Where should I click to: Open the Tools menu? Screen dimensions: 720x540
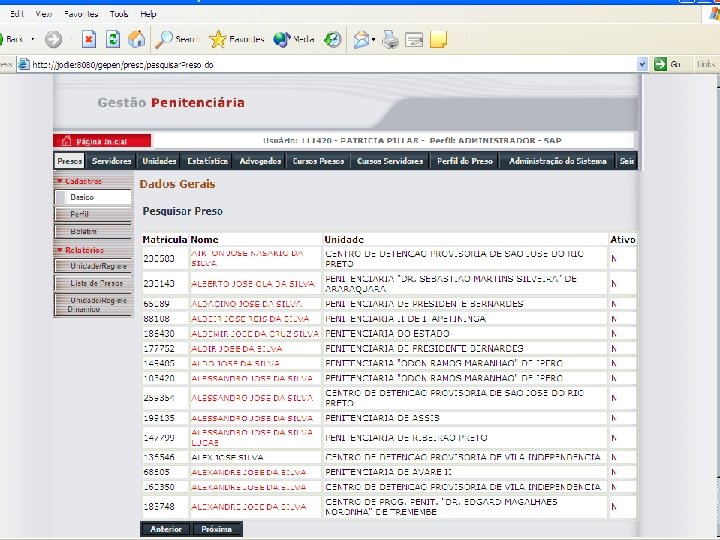pyautogui.click(x=119, y=14)
